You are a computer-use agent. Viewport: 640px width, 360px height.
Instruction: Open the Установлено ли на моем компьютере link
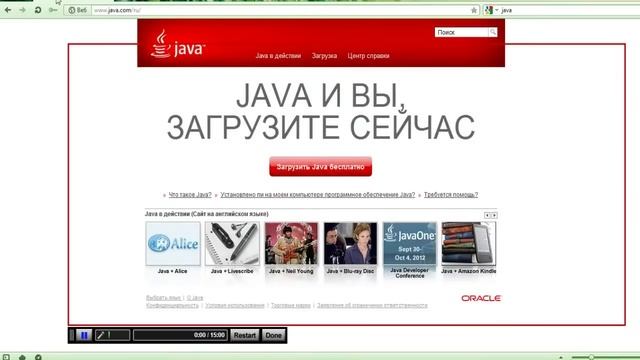[x=318, y=195]
